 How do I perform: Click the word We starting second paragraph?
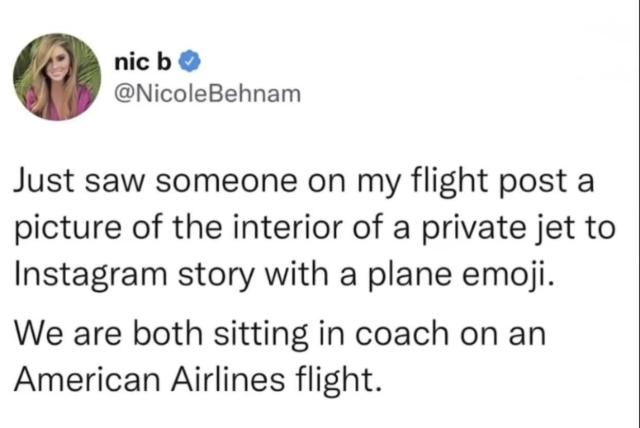point(38,333)
